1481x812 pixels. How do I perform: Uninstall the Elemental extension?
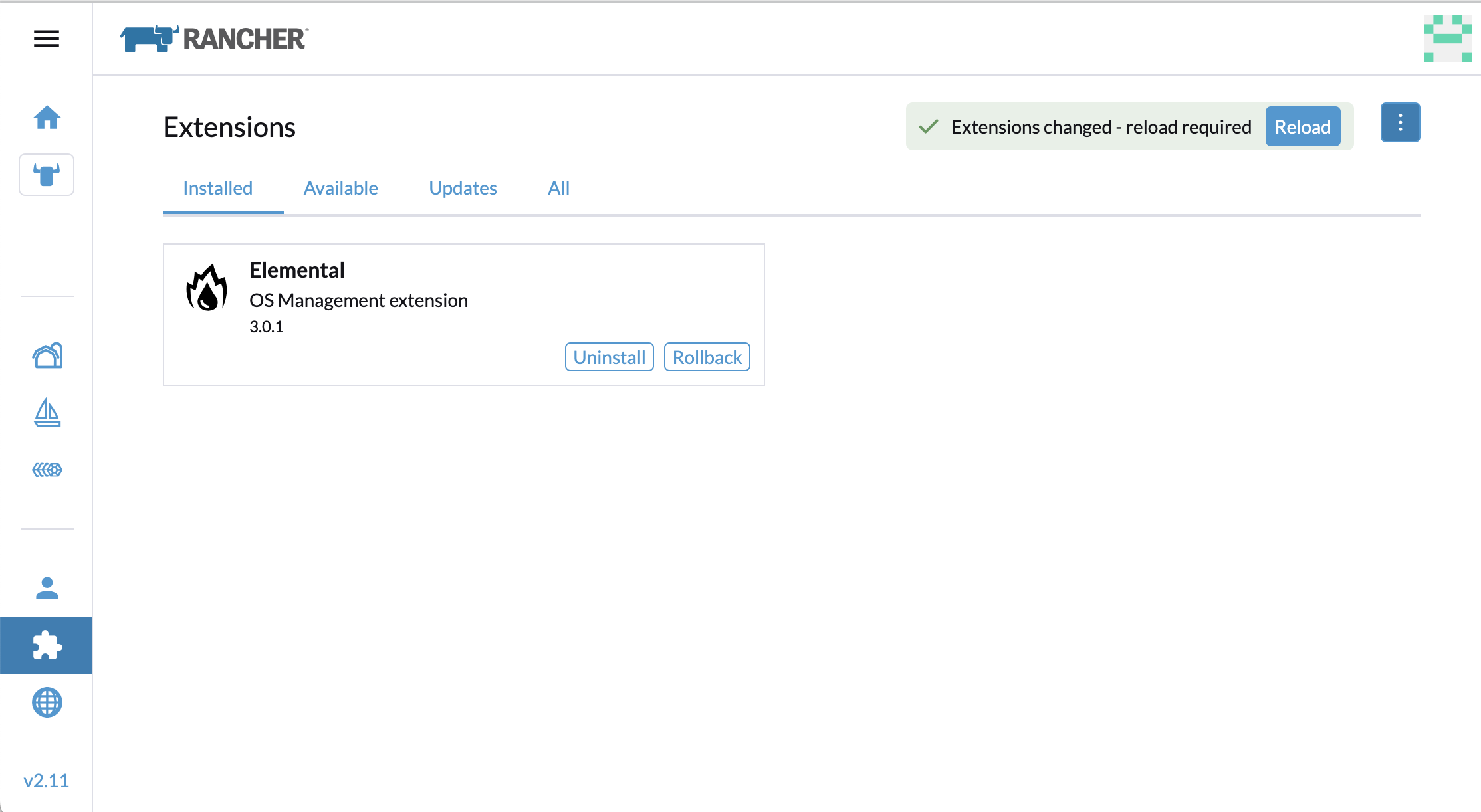coord(609,357)
